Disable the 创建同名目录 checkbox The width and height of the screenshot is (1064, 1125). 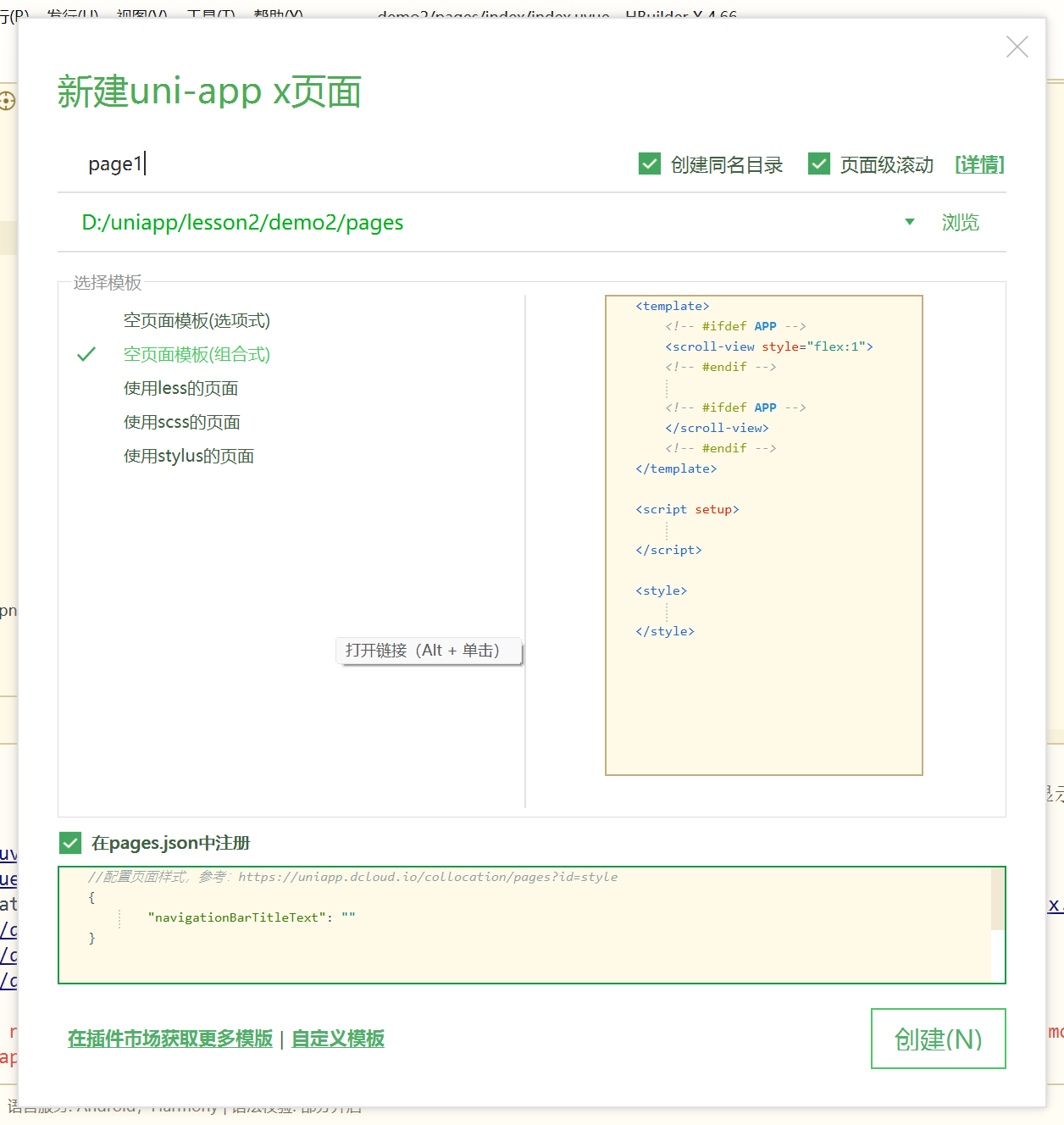[x=649, y=163]
